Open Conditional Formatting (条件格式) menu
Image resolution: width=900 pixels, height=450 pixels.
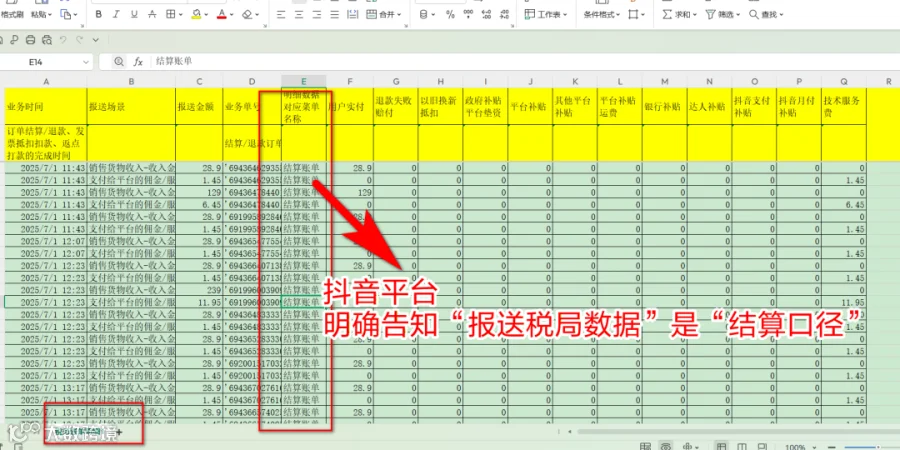602,14
